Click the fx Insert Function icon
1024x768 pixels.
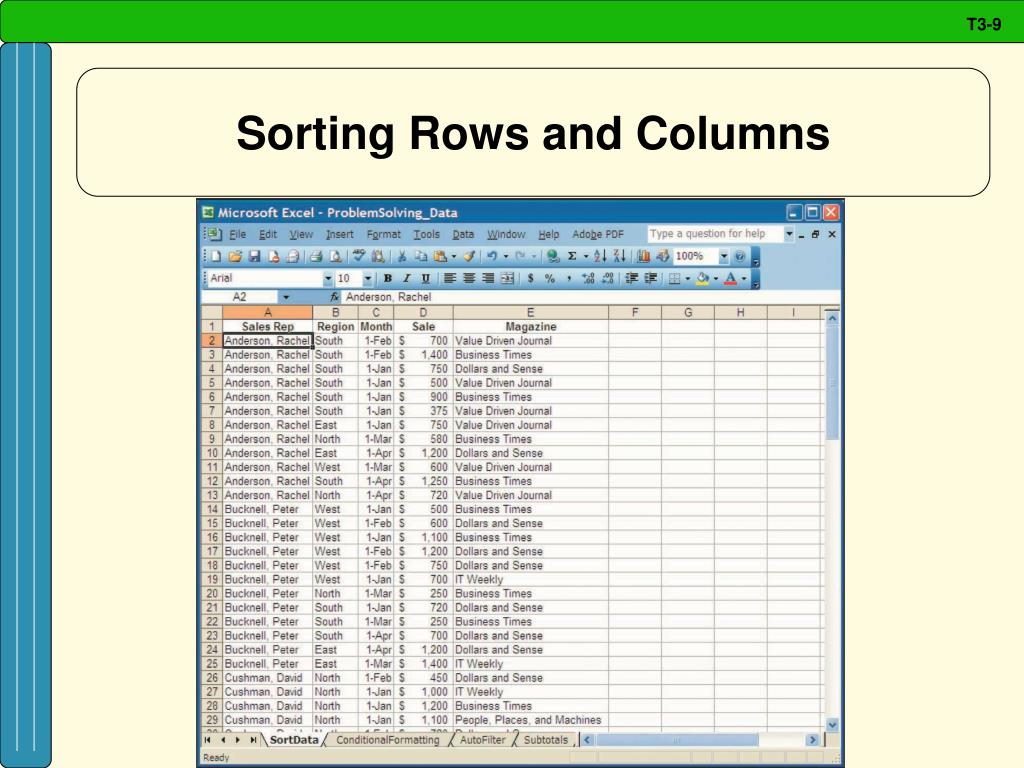coord(334,297)
